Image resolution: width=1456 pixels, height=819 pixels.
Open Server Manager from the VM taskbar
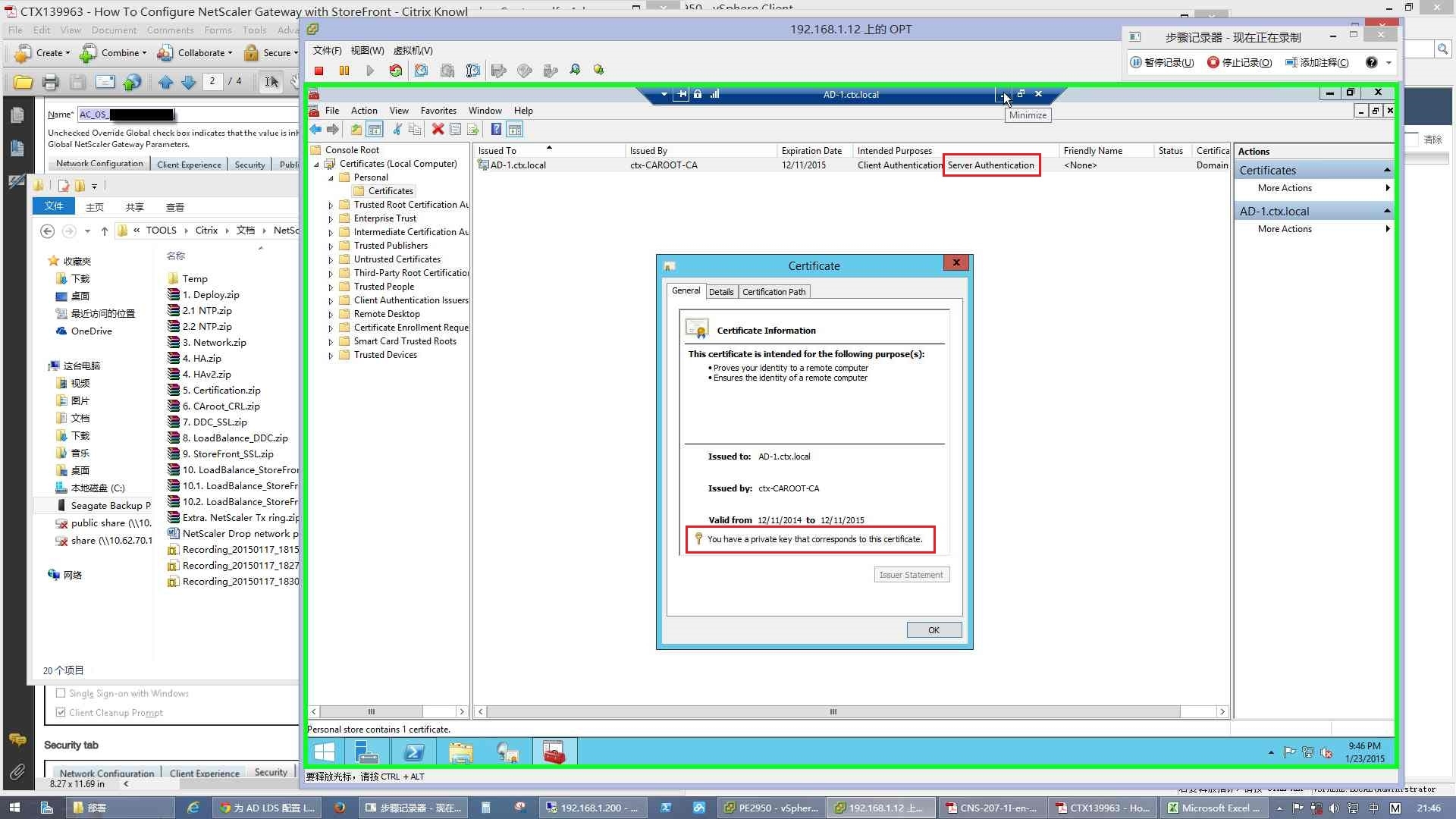367,752
